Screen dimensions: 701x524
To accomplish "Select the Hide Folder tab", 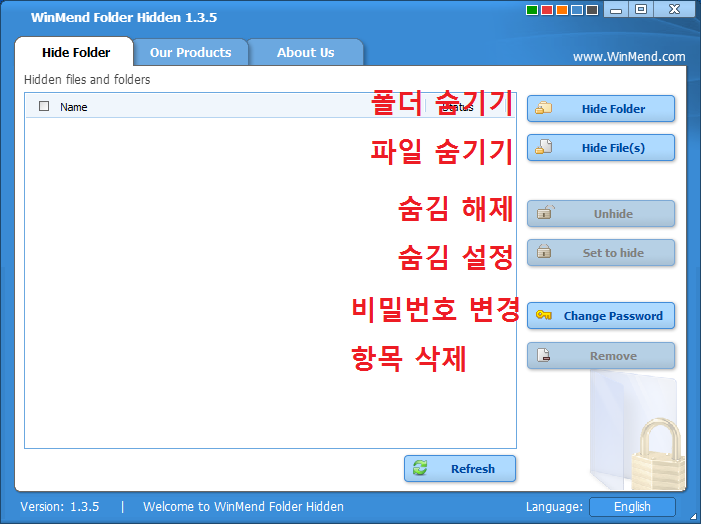I will (x=76, y=52).
